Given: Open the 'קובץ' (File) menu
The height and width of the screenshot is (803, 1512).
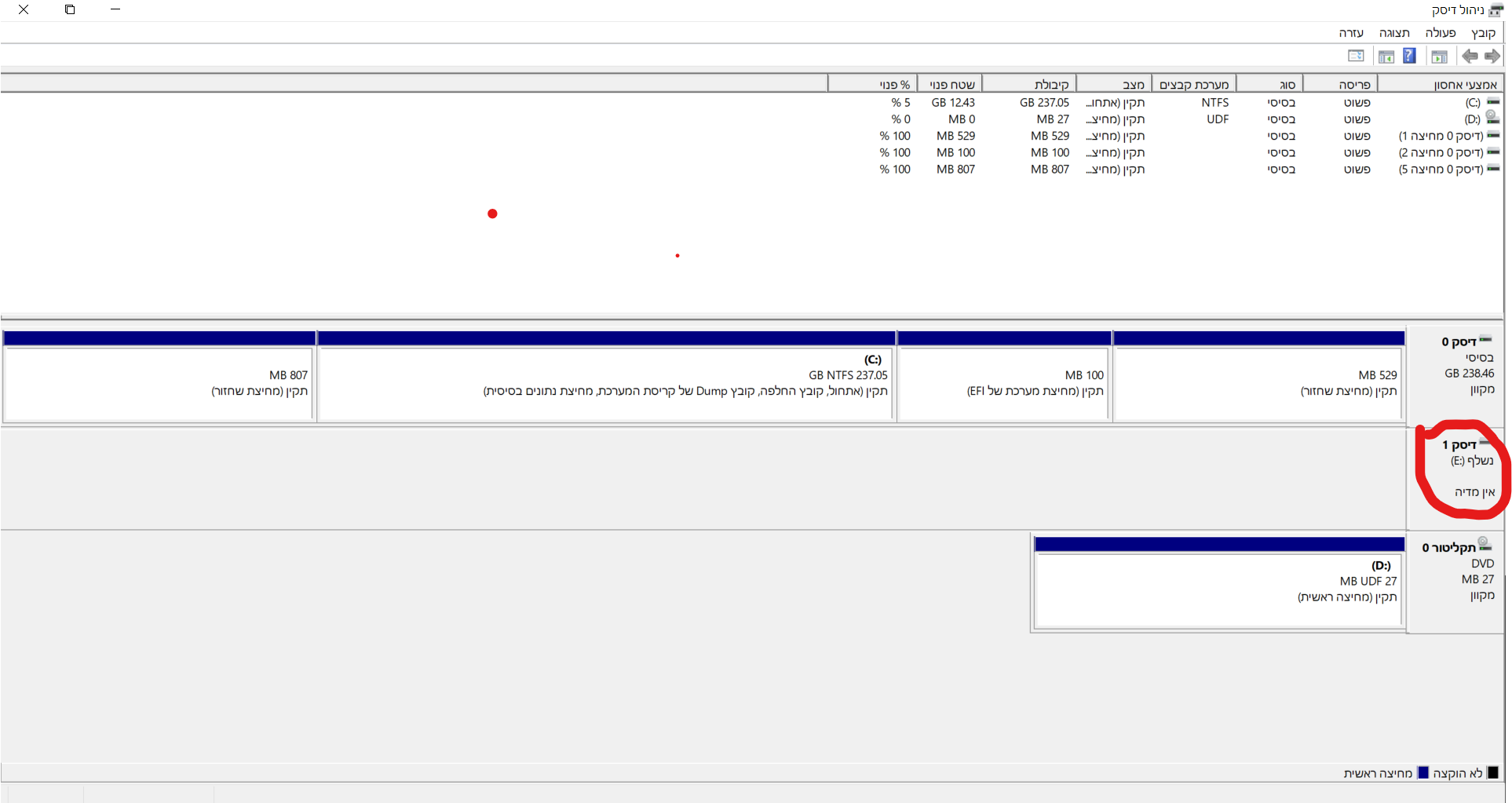Looking at the screenshot, I should point(1483,33).
